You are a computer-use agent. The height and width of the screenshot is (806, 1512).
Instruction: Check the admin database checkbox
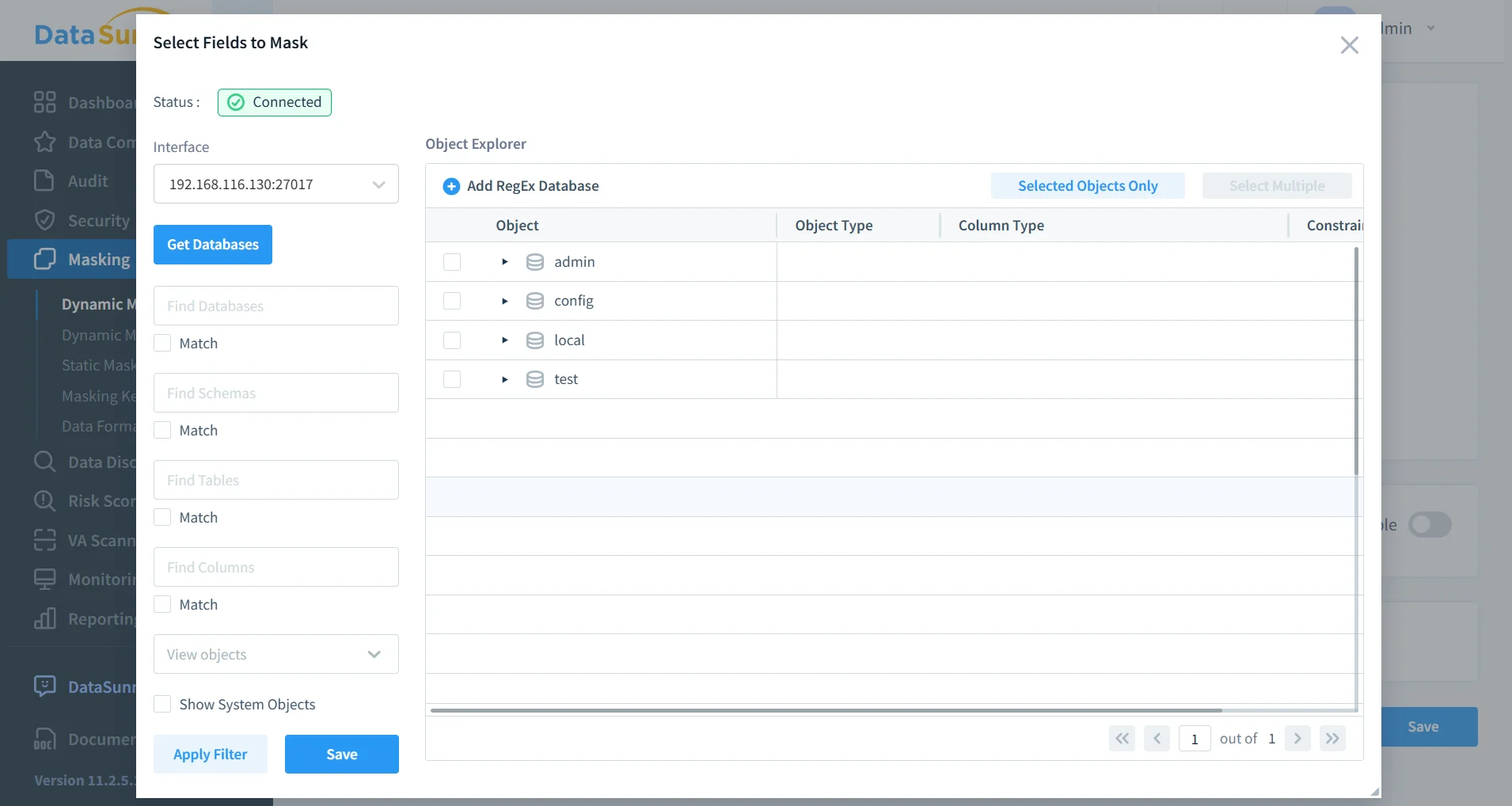pyautogui.click(x=451, y=262)
